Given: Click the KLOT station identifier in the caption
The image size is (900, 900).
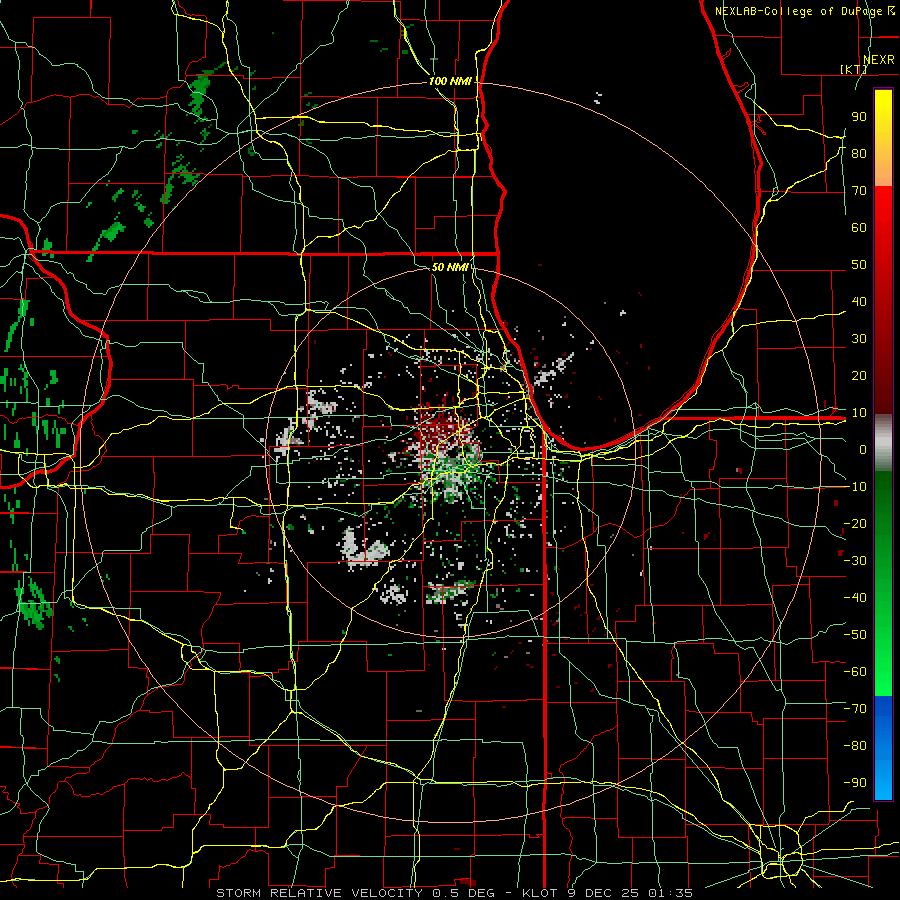Looking at the screenshot, I should point(541,893).
